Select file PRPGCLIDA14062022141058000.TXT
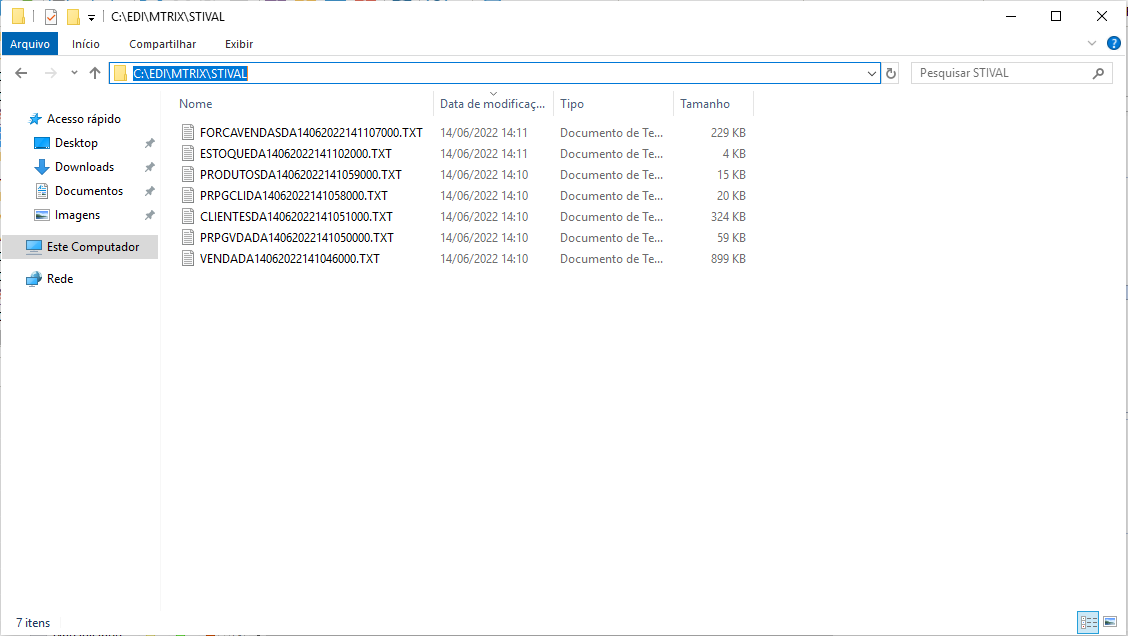1128x636 pixels. 294,196
